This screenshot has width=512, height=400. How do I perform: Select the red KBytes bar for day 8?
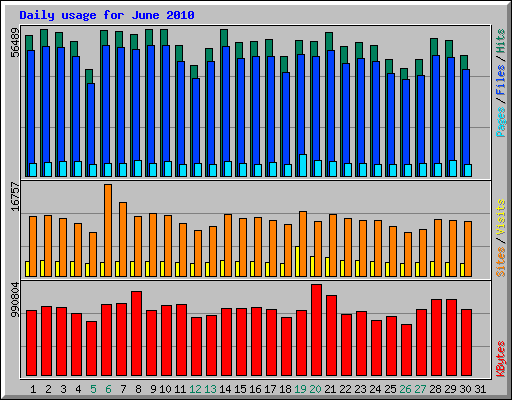point(136,333)
